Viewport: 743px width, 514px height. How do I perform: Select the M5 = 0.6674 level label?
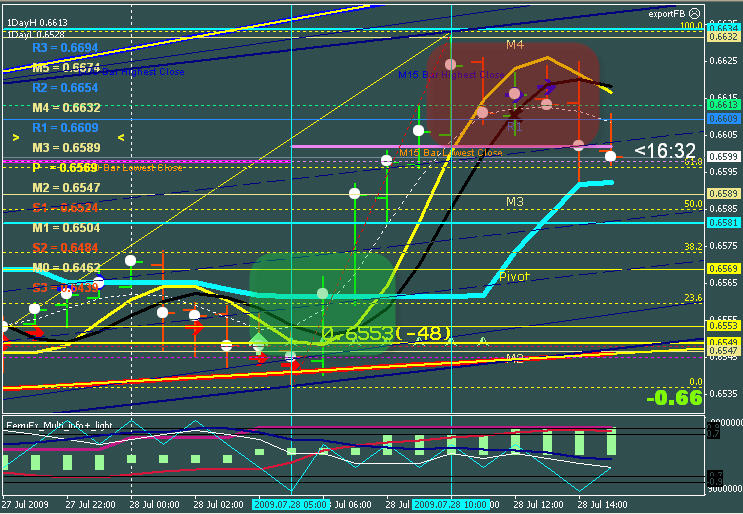pos(66,68)
